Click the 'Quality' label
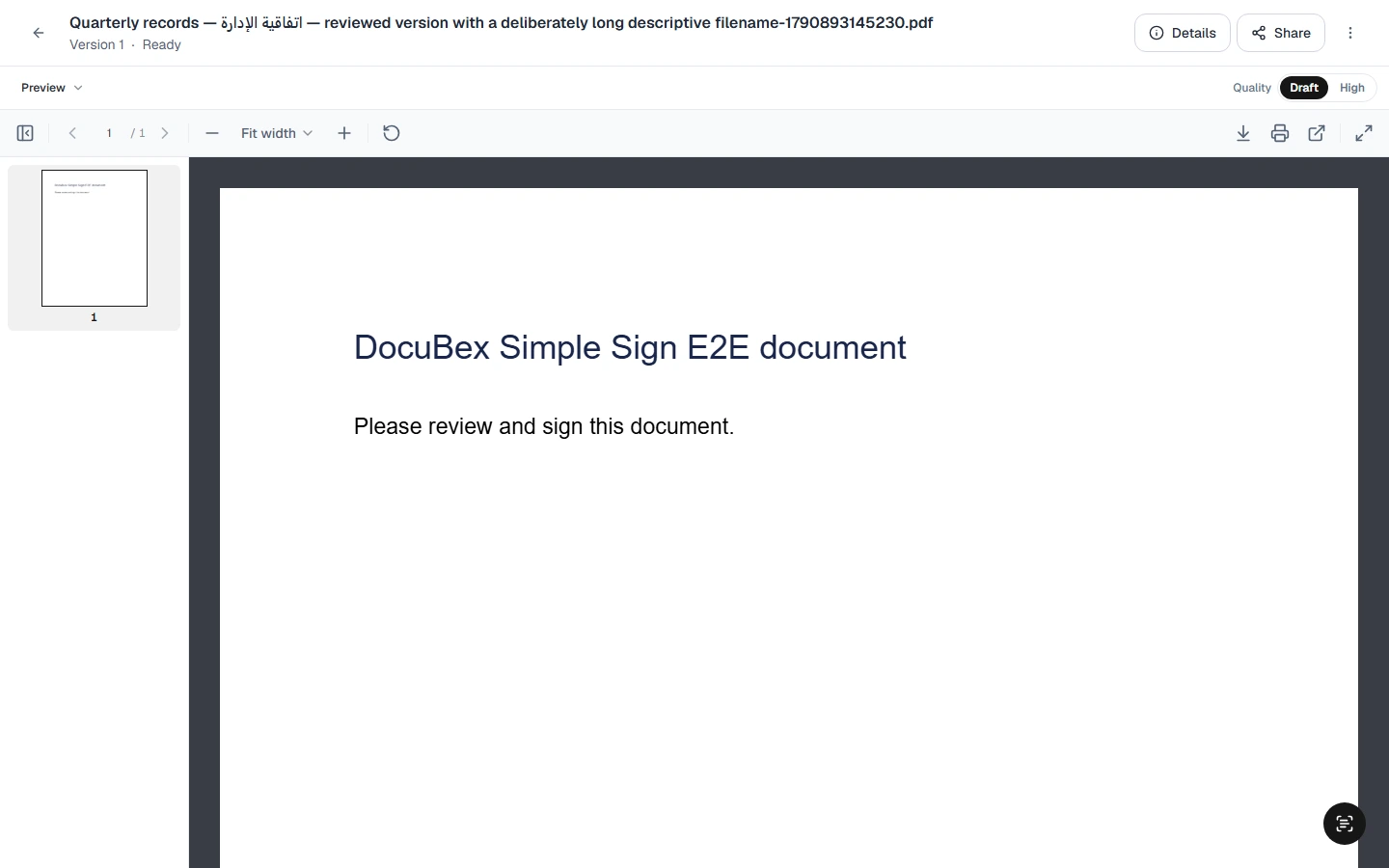The width and height of the screenshot is (1389, 868). 1252,88
